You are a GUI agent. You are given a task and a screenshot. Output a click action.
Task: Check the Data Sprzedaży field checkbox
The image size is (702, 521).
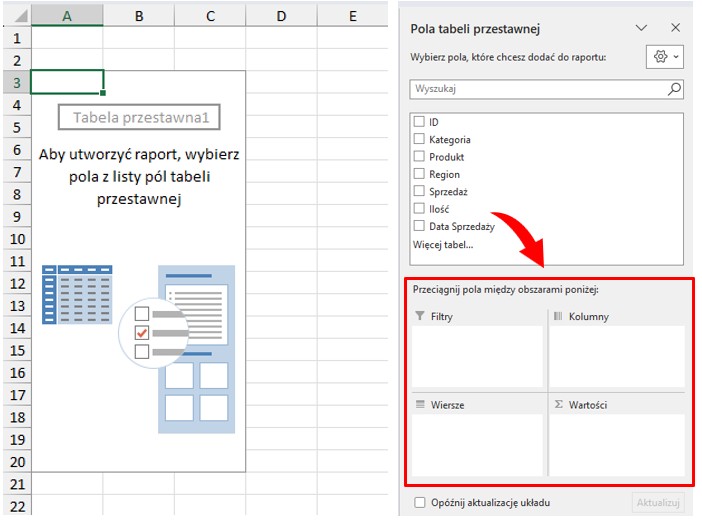pos(419,226)
